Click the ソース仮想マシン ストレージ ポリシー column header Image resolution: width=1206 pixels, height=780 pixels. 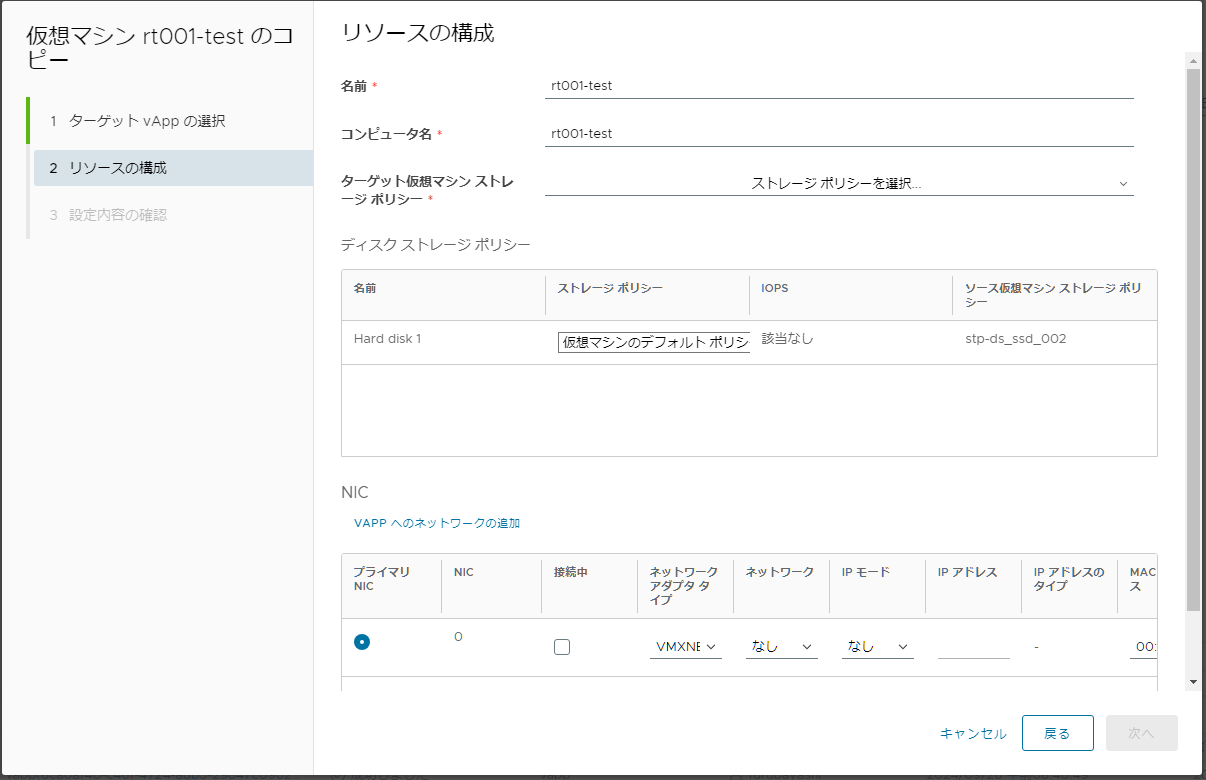click(x=1054, y=295)
